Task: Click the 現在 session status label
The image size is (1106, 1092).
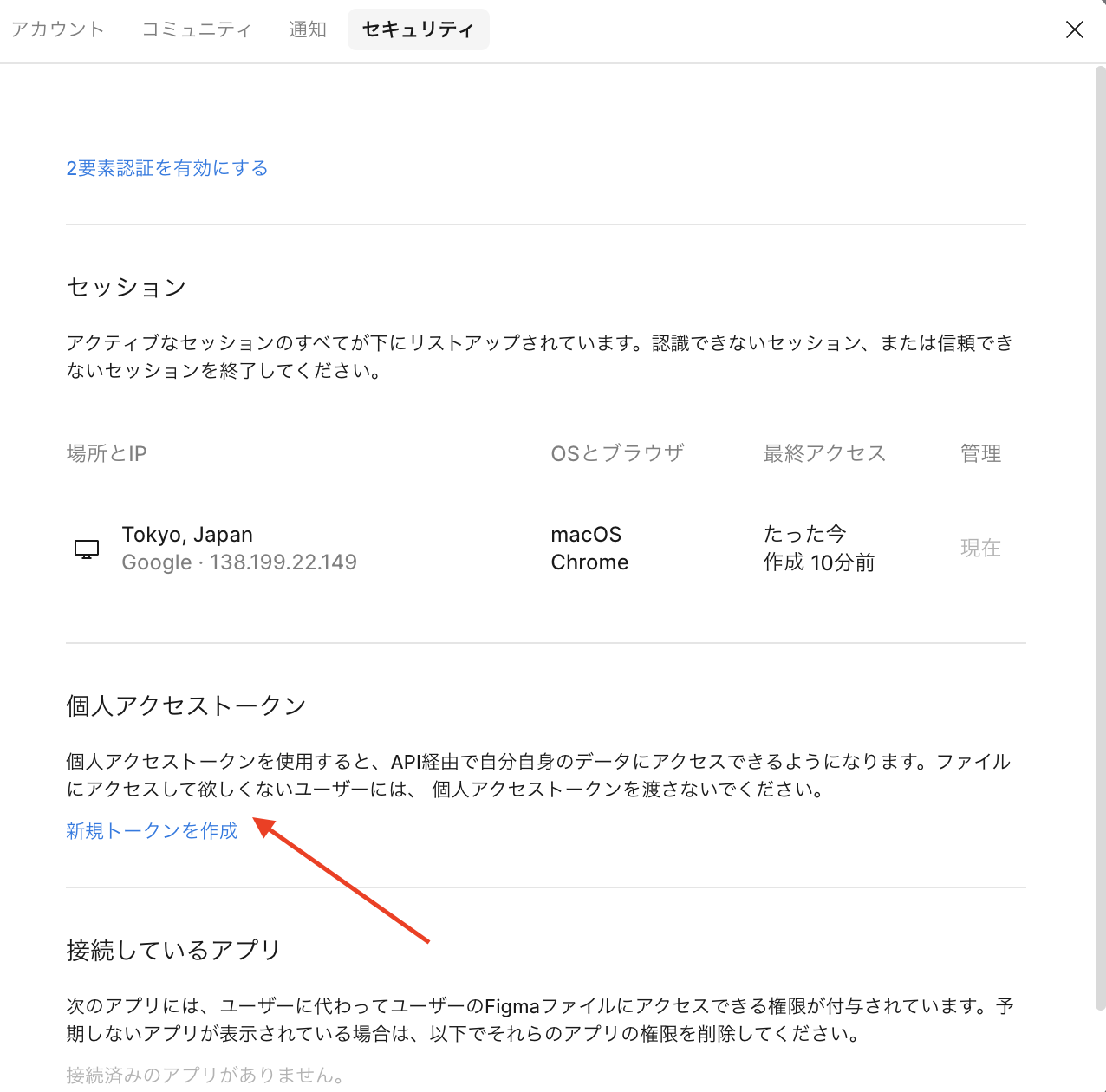Action: (980, 548)
